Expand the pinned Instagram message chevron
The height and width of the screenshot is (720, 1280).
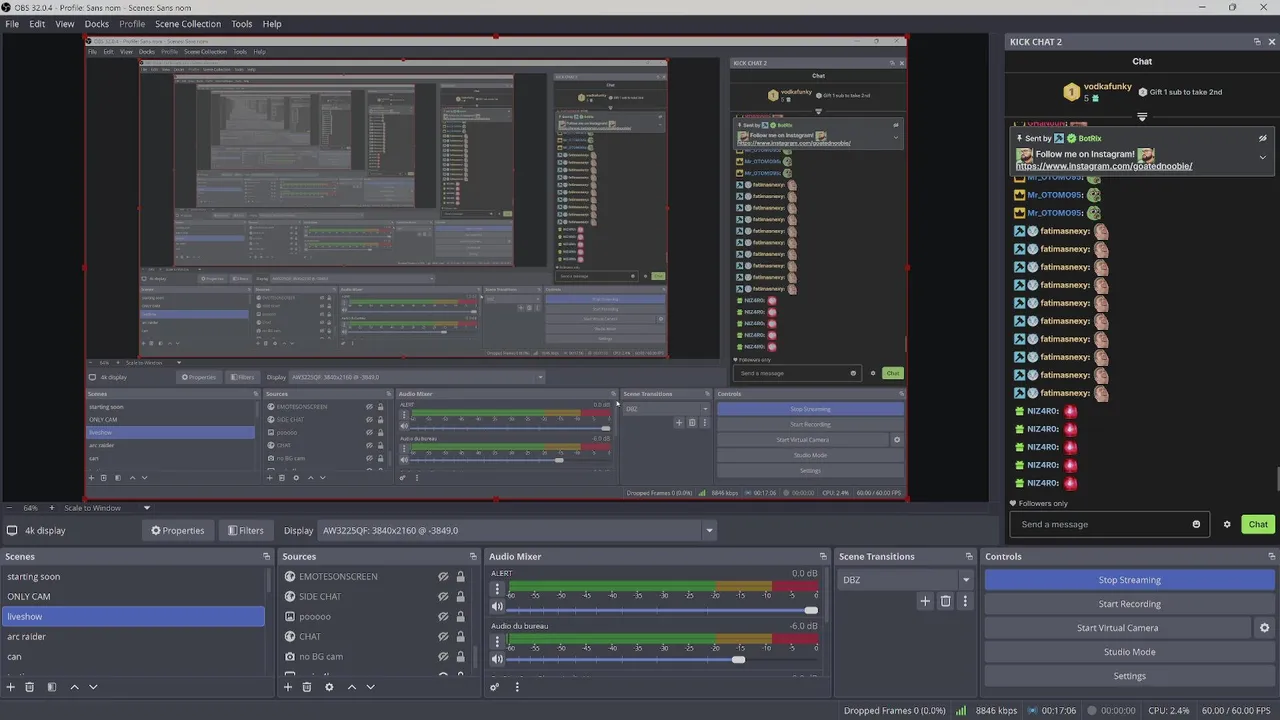tap(1262, 157)
